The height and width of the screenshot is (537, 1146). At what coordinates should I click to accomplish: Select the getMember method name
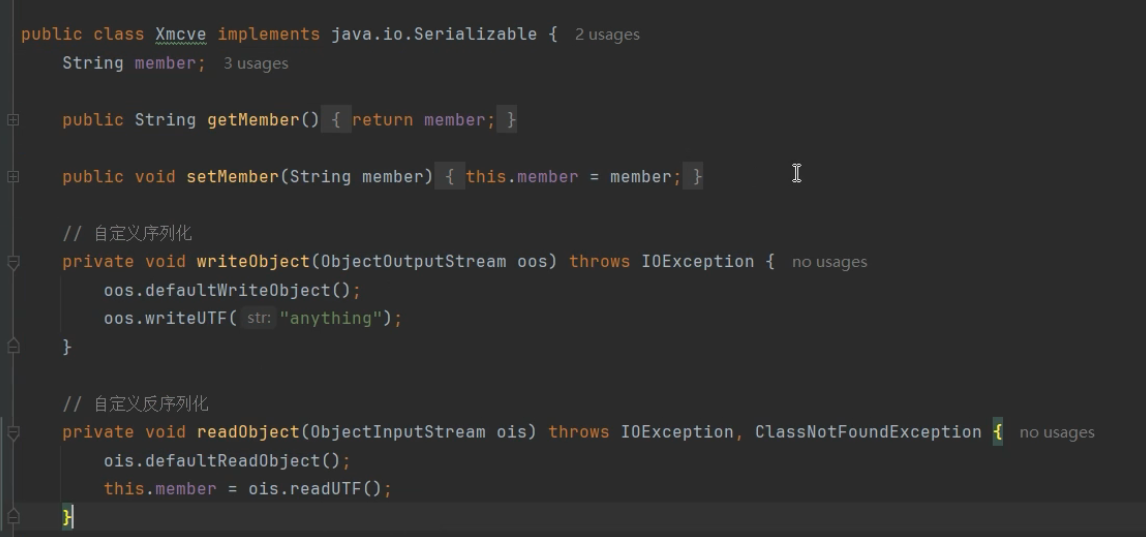click(x=254, y=120)
